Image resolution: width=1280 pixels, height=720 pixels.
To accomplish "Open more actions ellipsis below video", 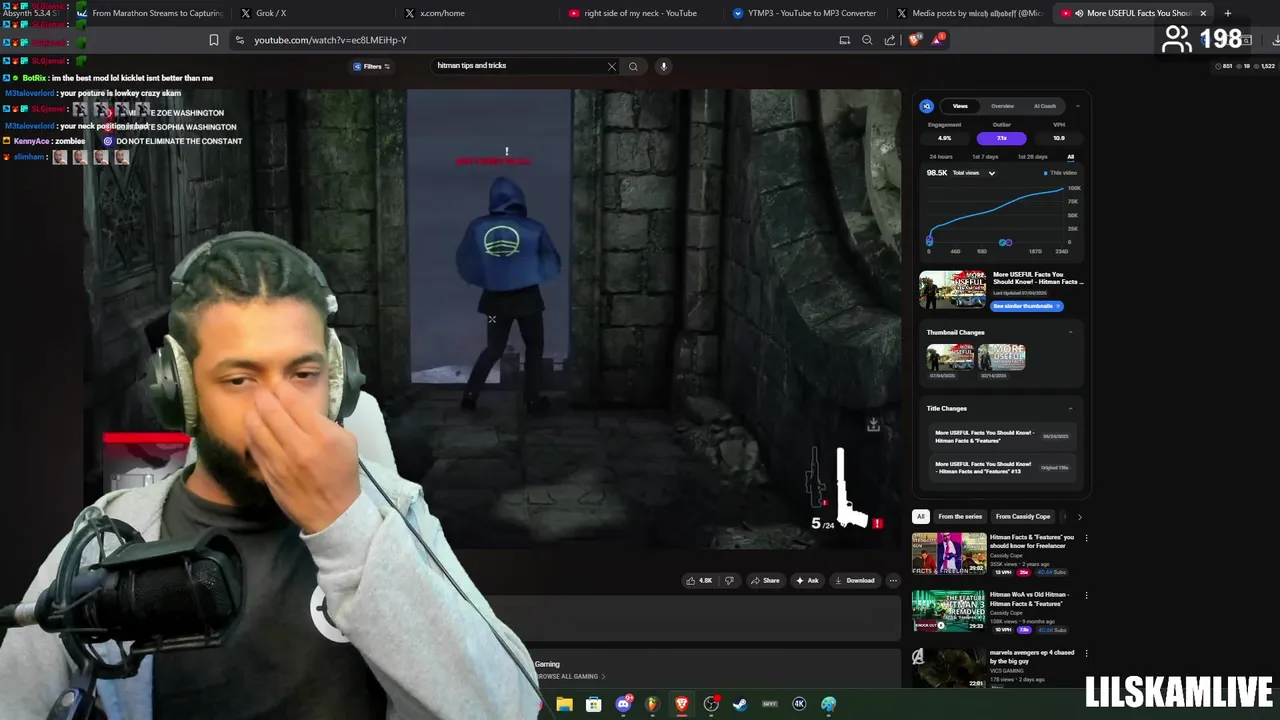I will (893, 580).
